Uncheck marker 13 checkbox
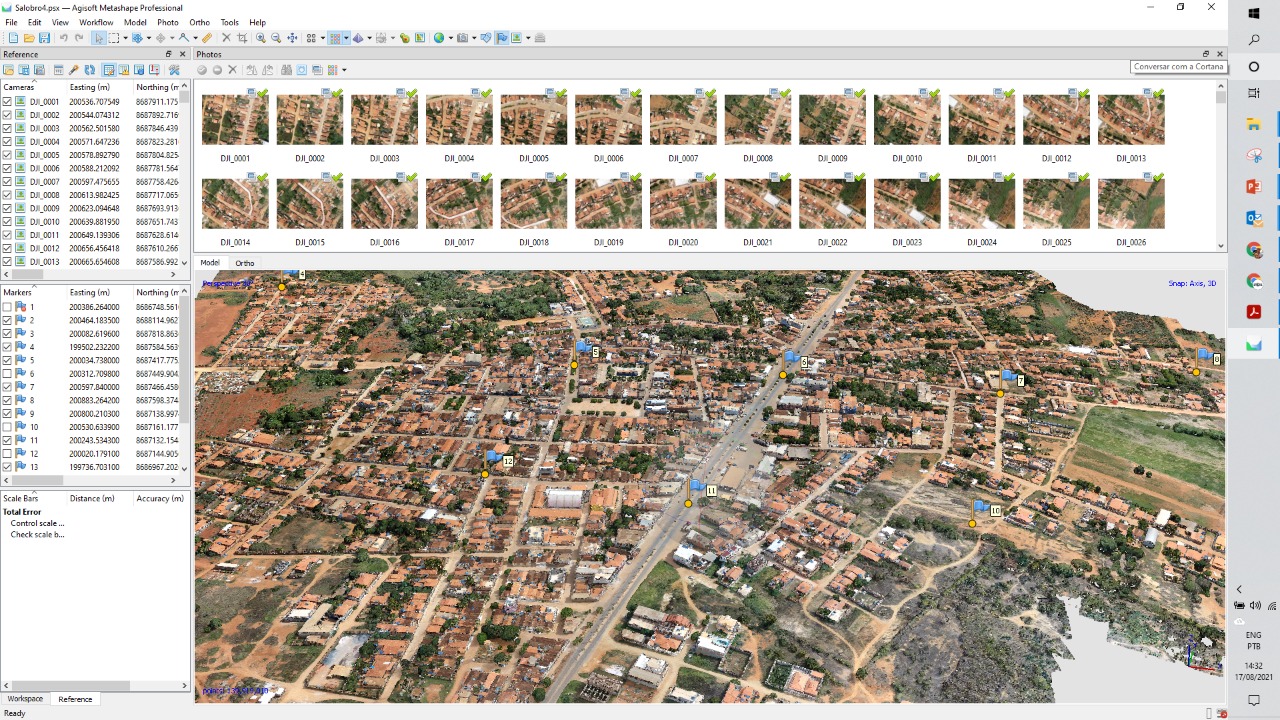 click(7, 467)
